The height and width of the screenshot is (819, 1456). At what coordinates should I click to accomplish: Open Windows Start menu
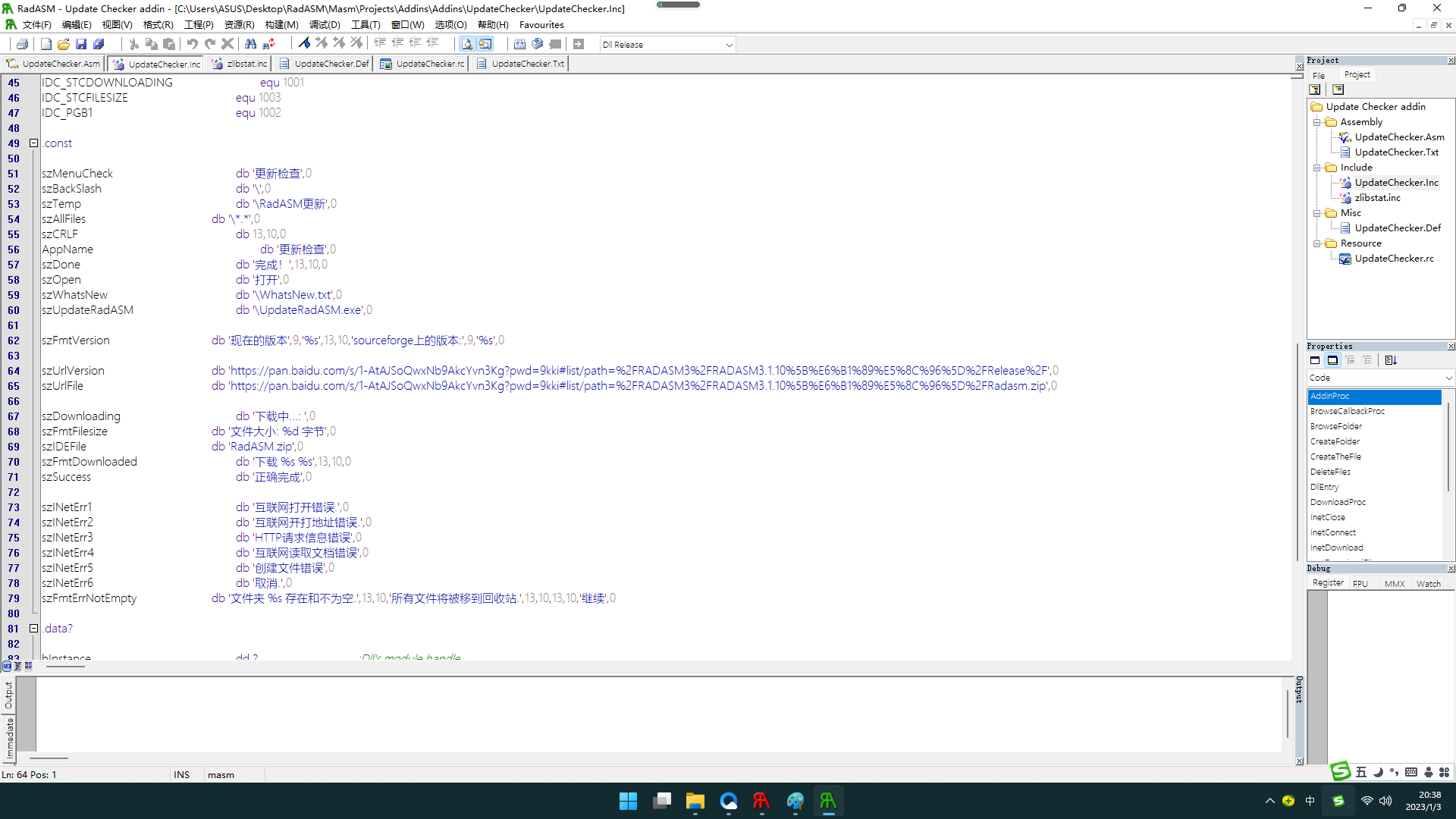[628, 801]
